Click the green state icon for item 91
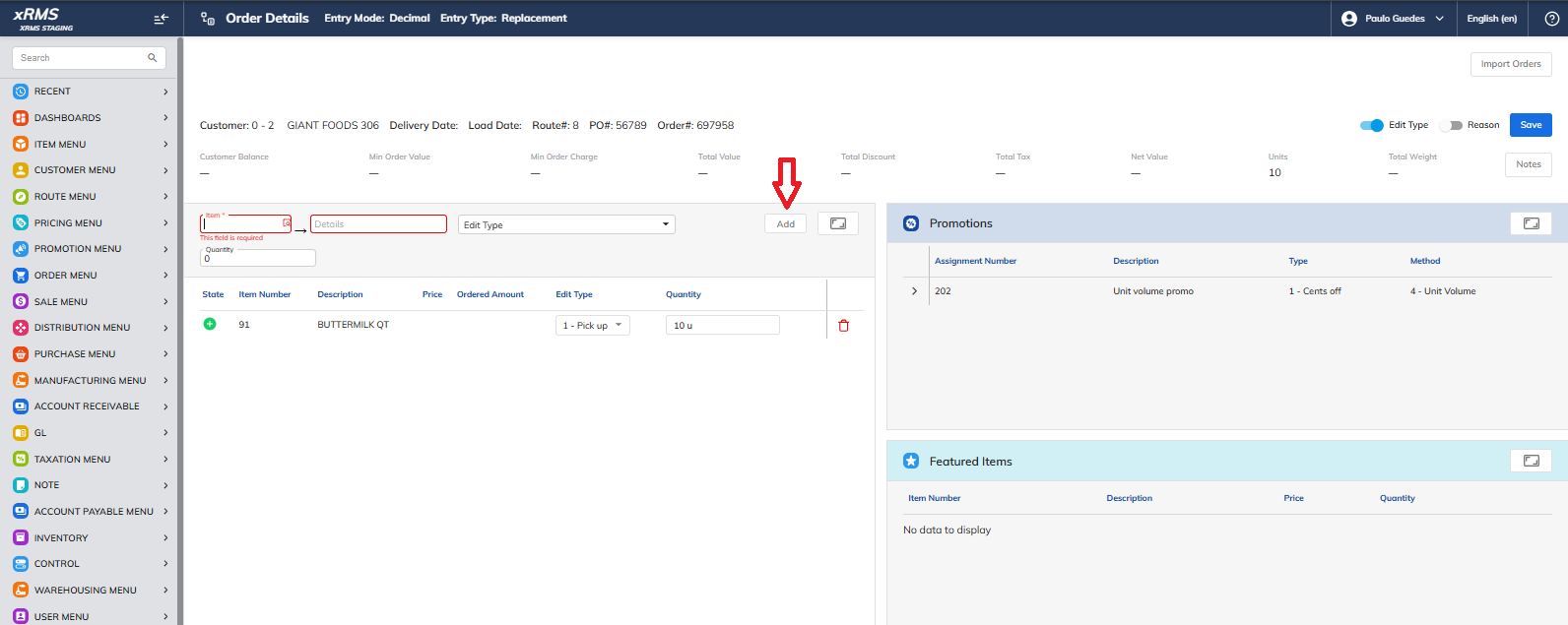Viewport: 1568px width, 625px height. 210,324
